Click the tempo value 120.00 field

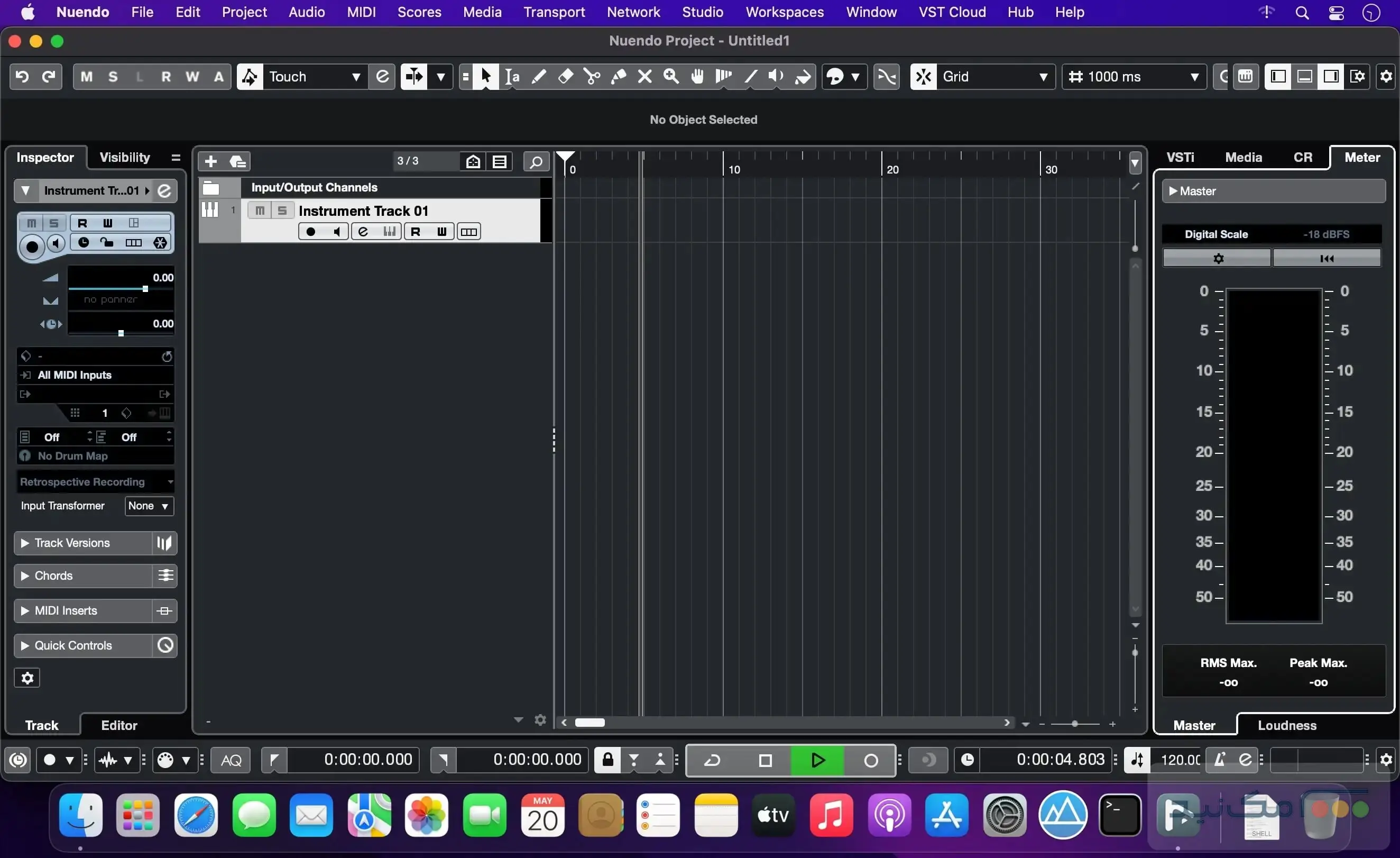[1180, 760]
